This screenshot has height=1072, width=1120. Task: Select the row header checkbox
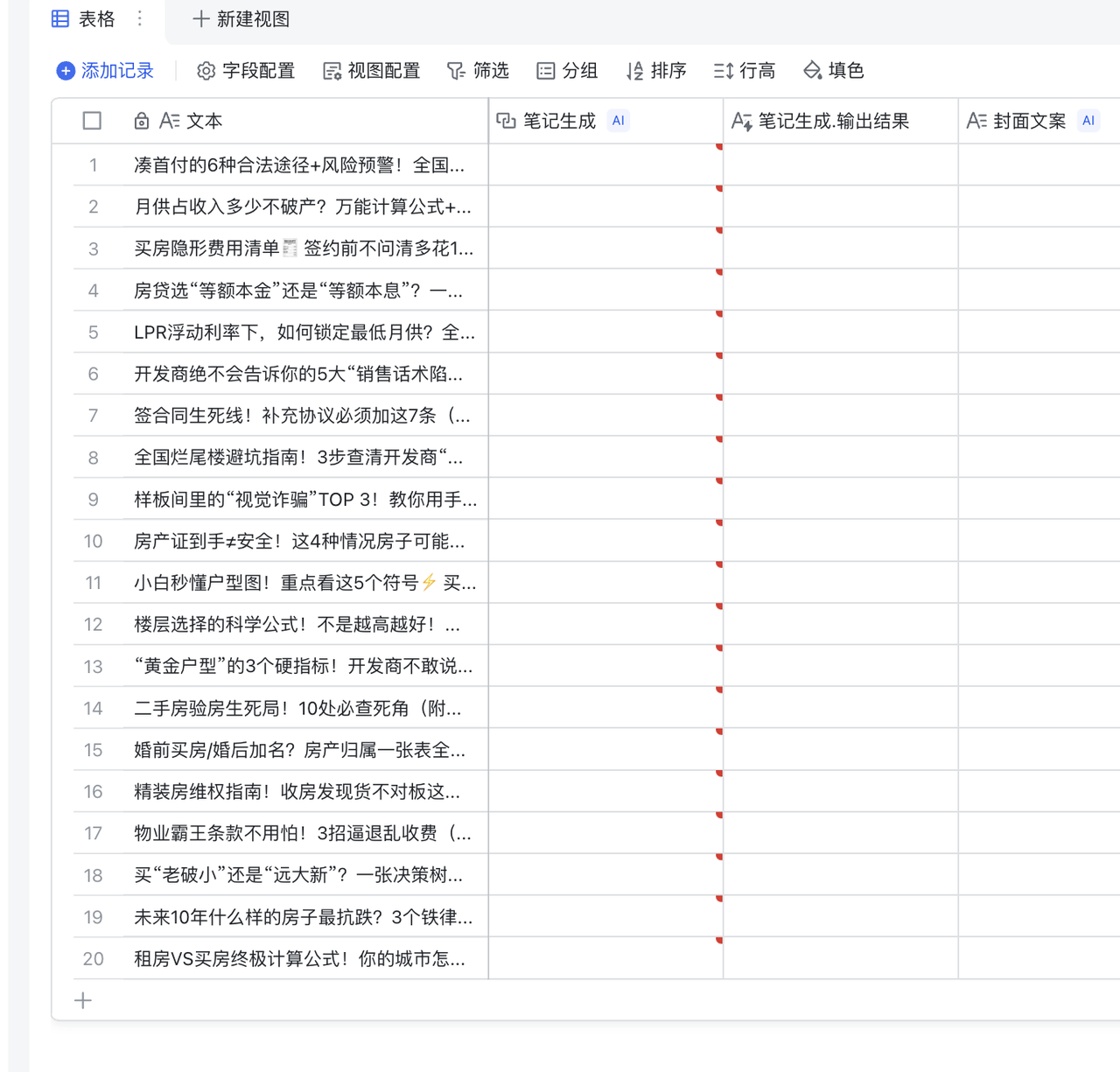92,121
